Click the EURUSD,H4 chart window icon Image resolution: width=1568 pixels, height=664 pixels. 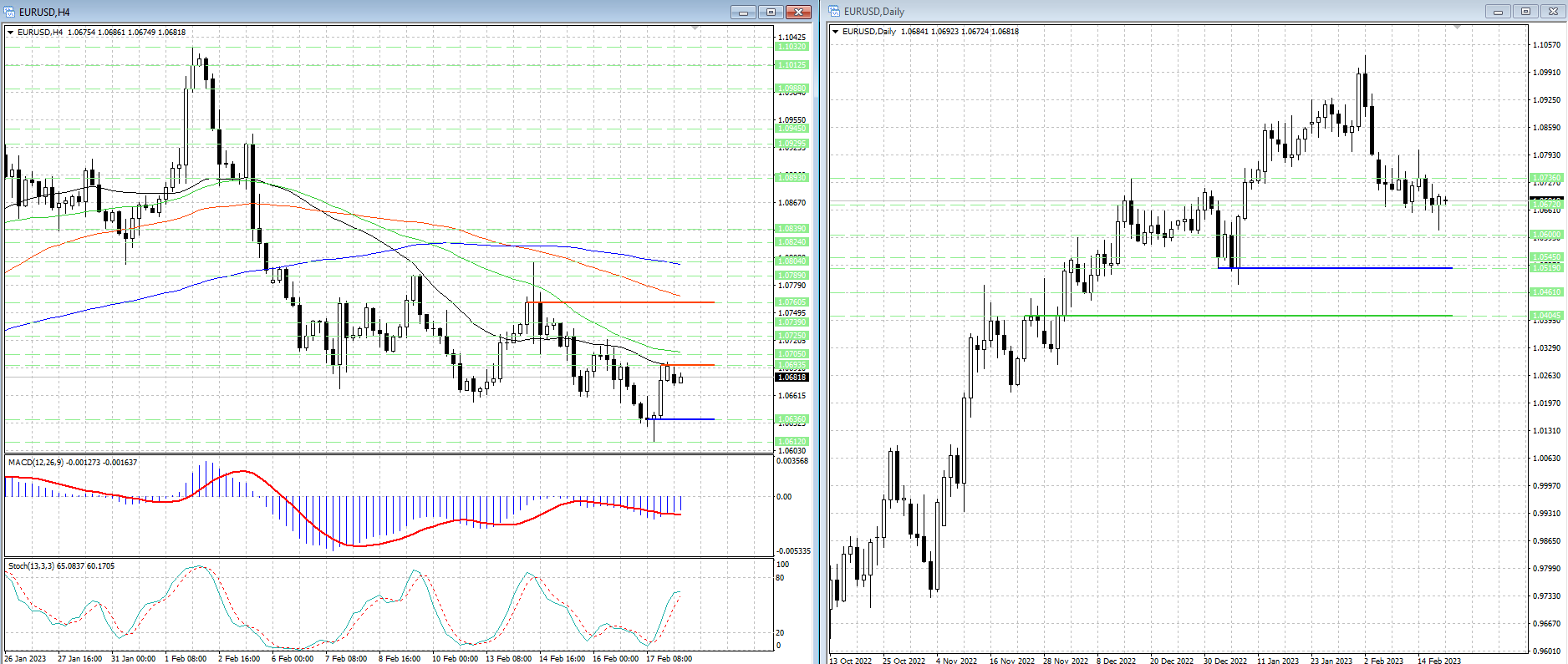[9, 12]
